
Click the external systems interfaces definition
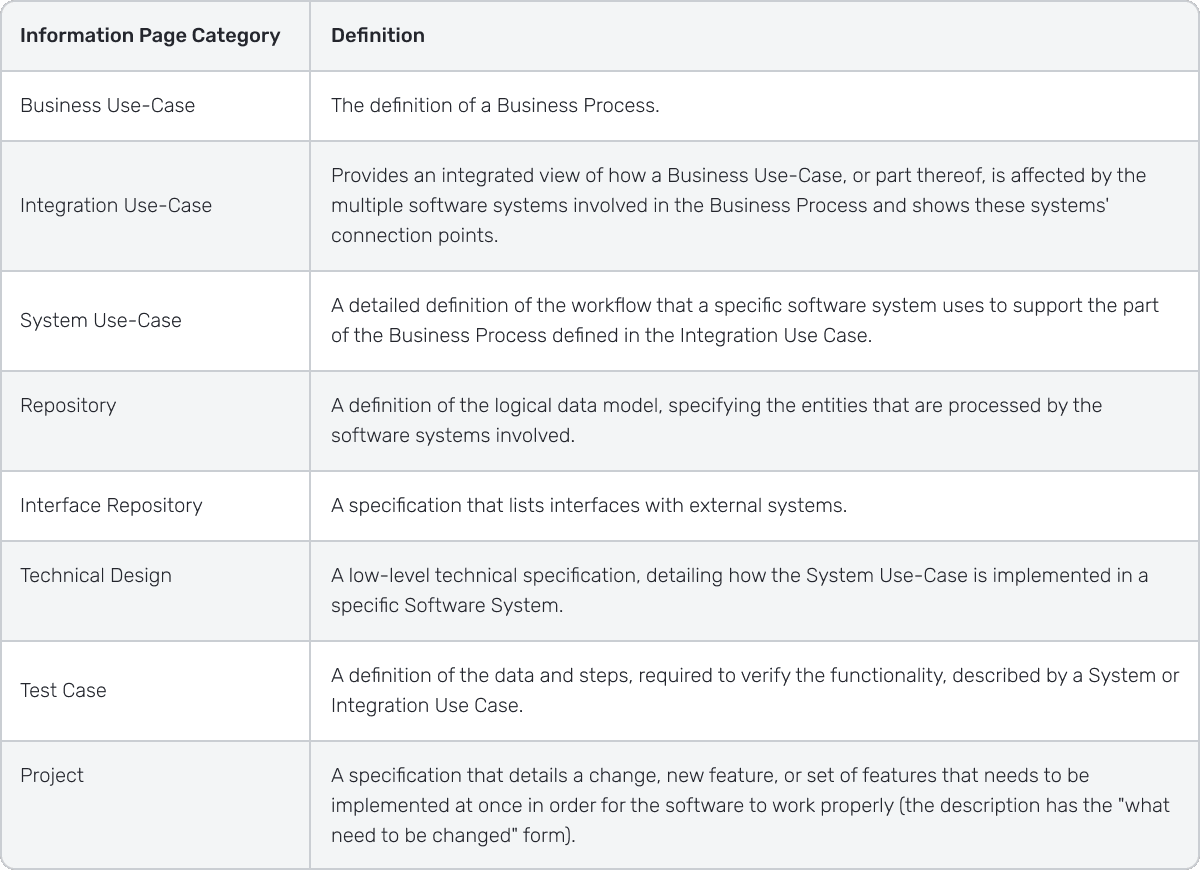[589, 505]
